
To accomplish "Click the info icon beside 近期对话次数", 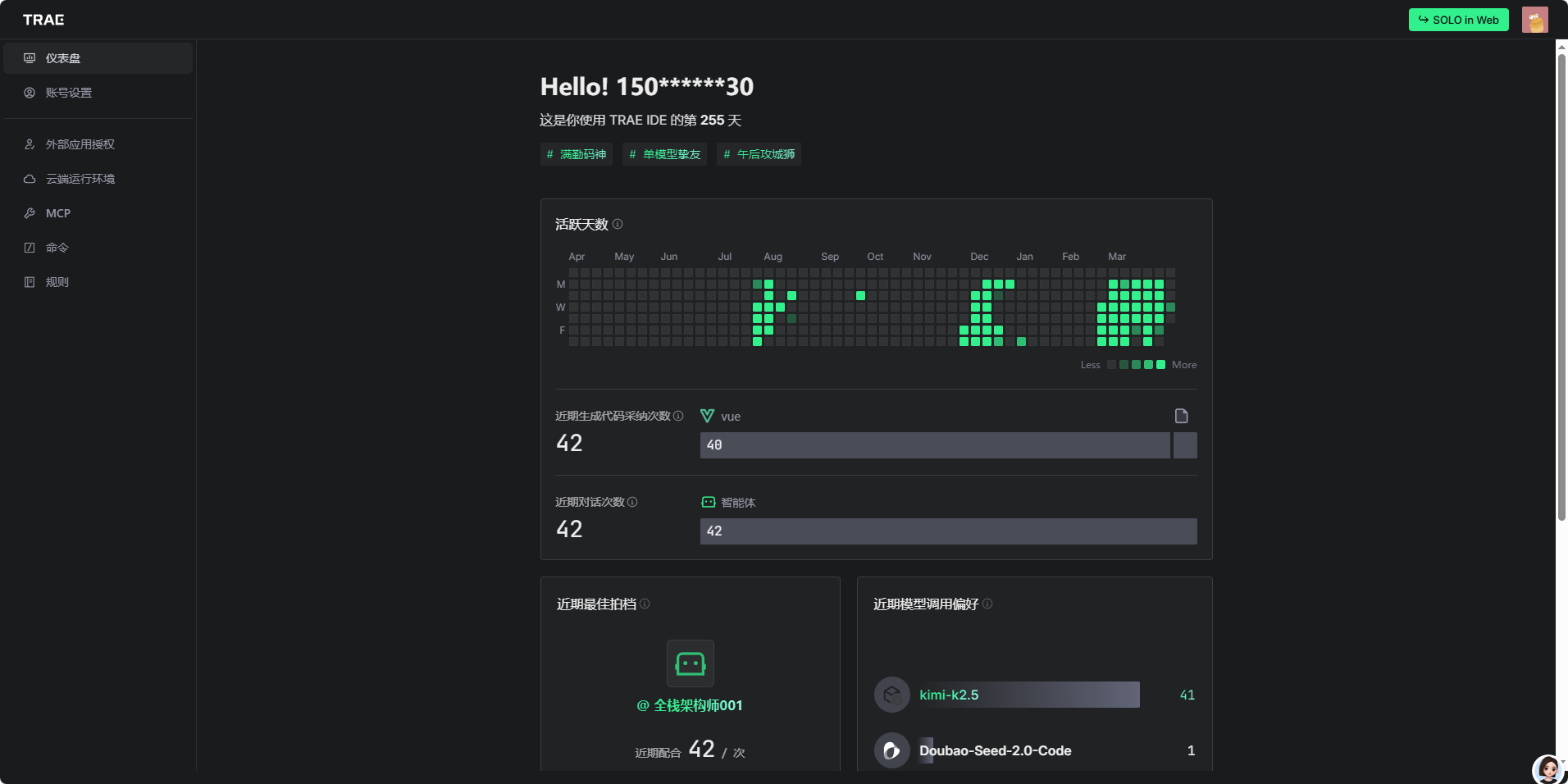I will click(x=632, y=502).
